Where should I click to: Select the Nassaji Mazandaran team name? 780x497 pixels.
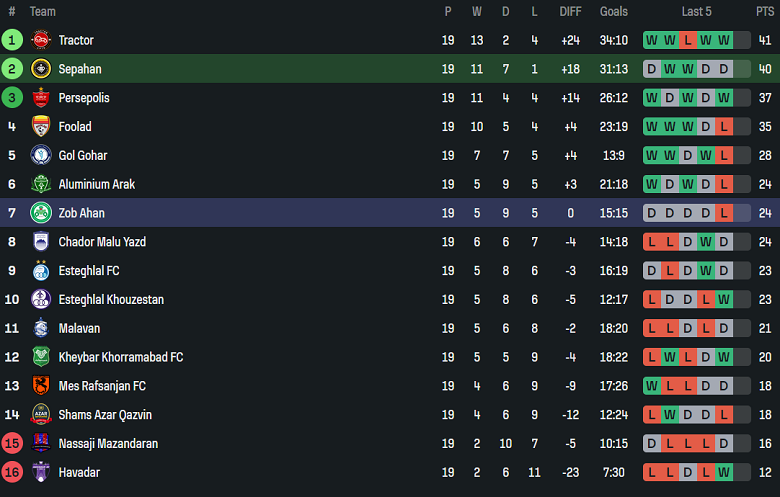108,444
